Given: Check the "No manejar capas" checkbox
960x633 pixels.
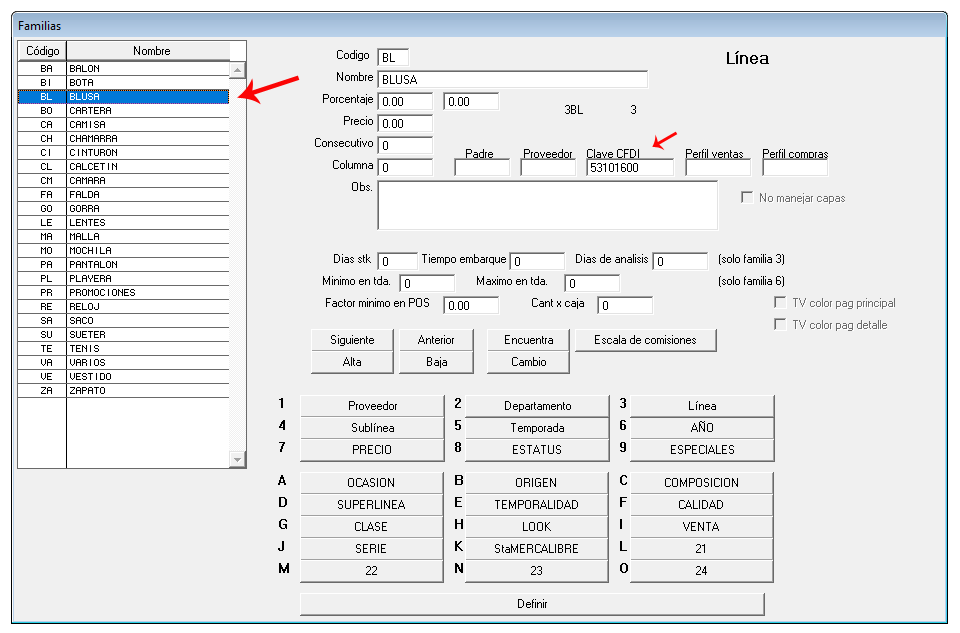Looking at the screenshot, I should pos(747,197).
